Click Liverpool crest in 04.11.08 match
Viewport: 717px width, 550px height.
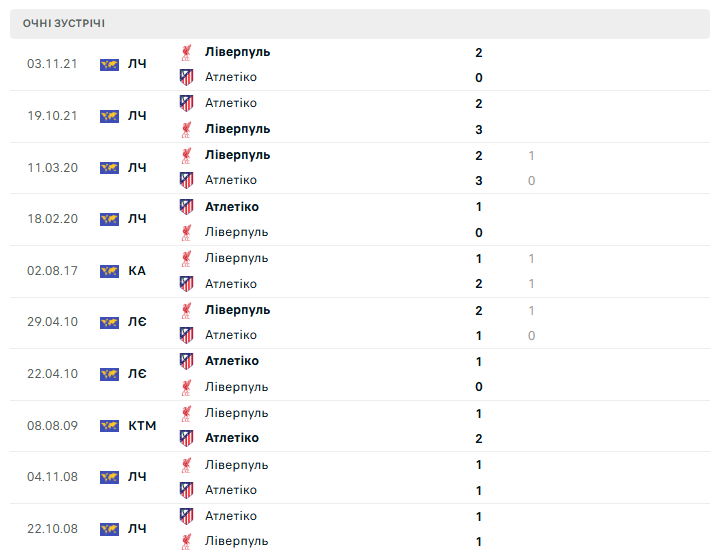tap(186, 465)
